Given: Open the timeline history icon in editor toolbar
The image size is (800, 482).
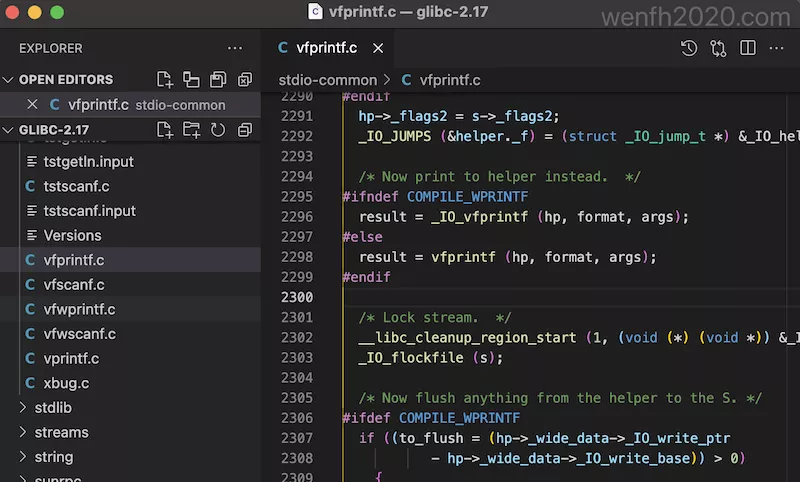Looking at the screenshot, I should tap(689, 48).
